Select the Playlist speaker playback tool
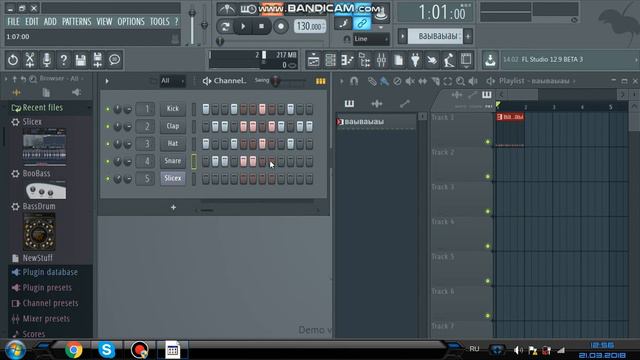 (473, 81)
